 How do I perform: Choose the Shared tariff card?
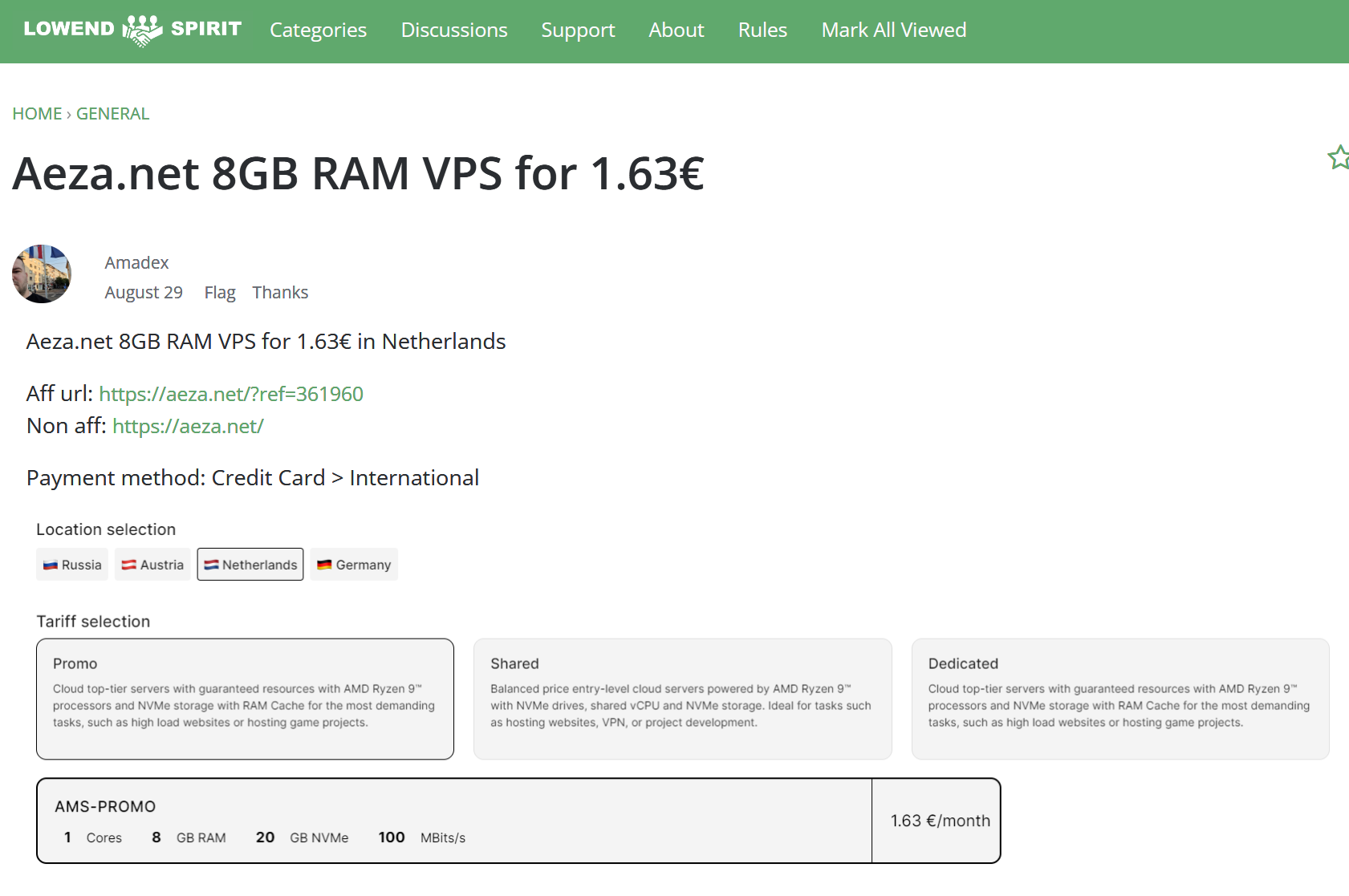[683, 699]
